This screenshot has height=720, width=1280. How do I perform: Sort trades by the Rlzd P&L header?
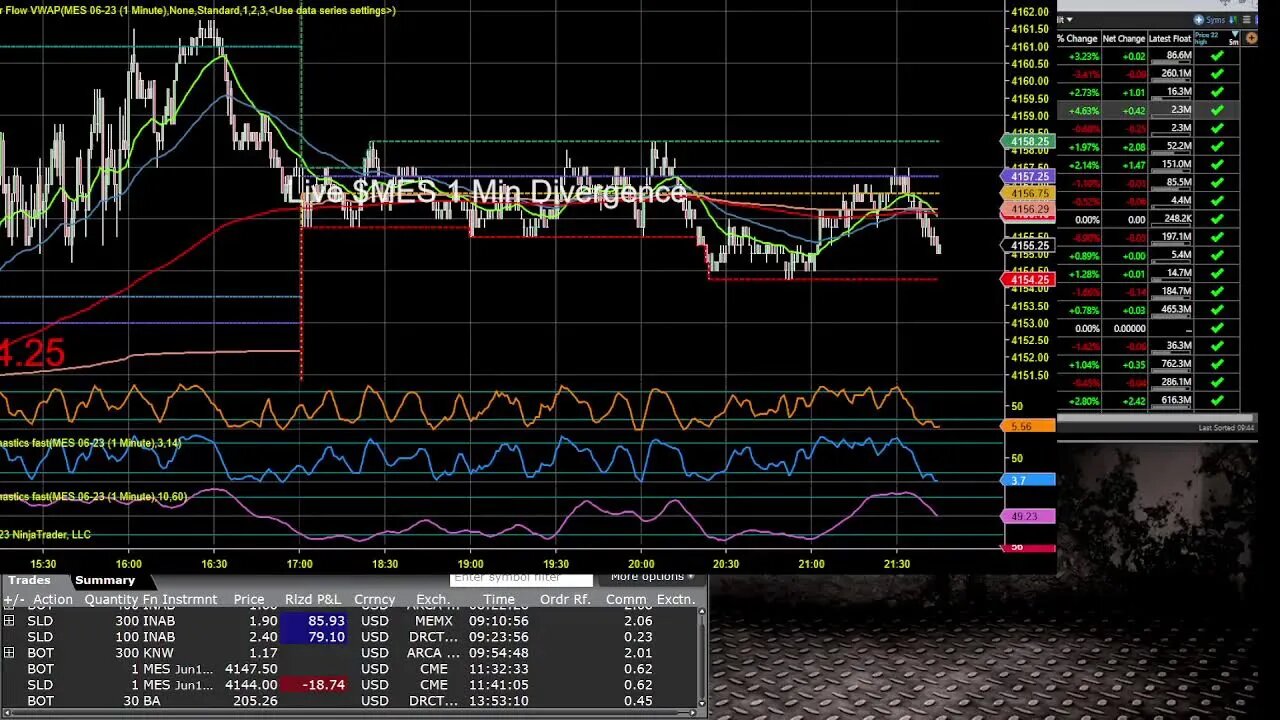314,600
